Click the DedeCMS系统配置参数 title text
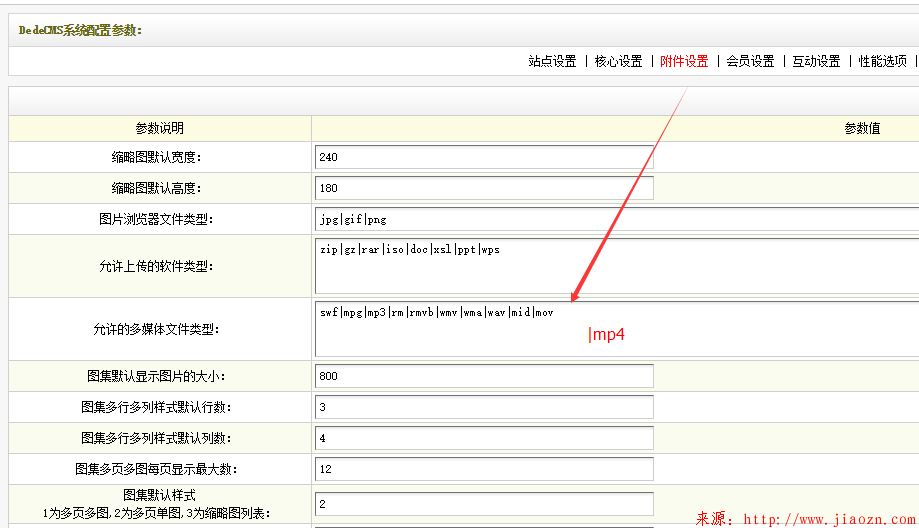The height and width of the screenshot is (528, 919). [x=80, y=30]
